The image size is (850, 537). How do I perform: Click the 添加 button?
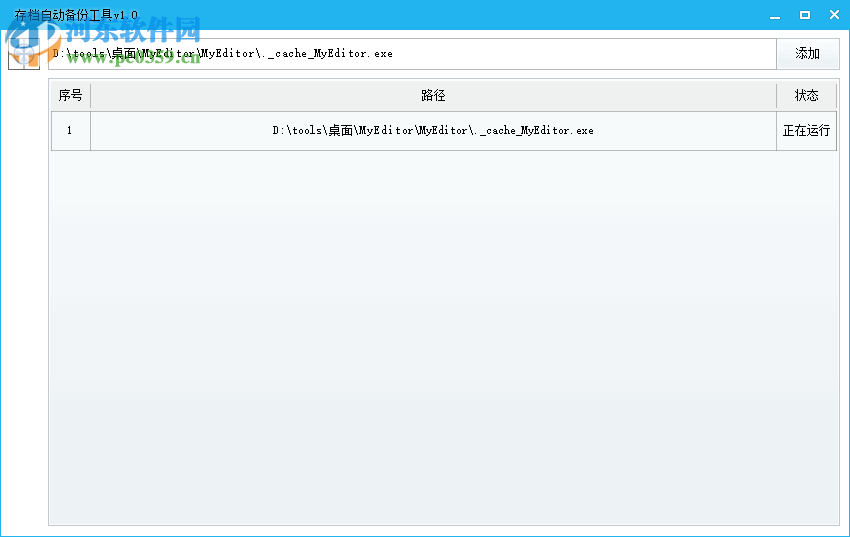click(807, 54)
